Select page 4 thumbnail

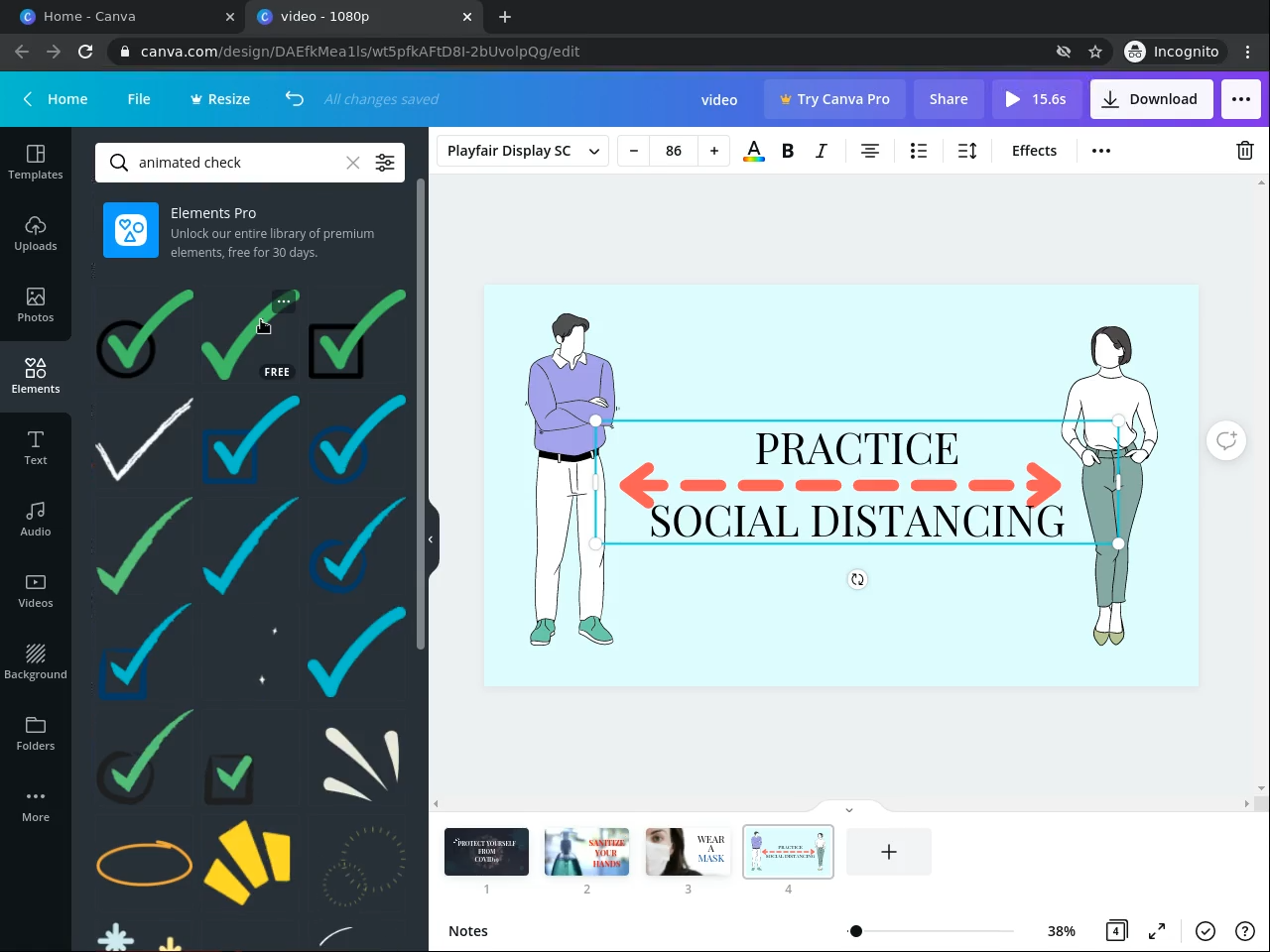[788, 852]
